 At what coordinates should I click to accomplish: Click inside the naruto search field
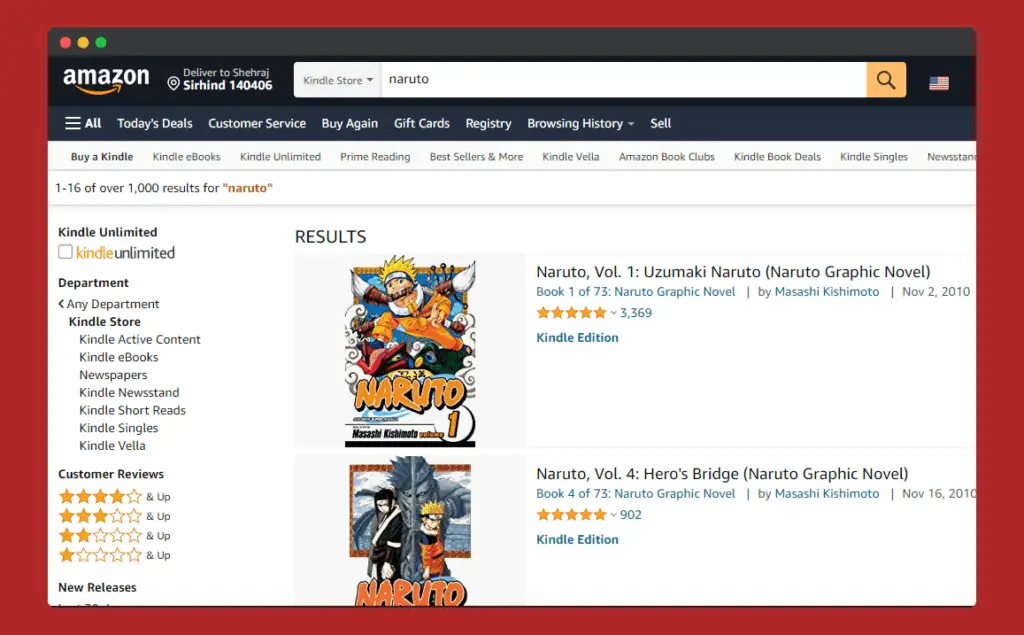pyautogui.click(x=624, y=80)
